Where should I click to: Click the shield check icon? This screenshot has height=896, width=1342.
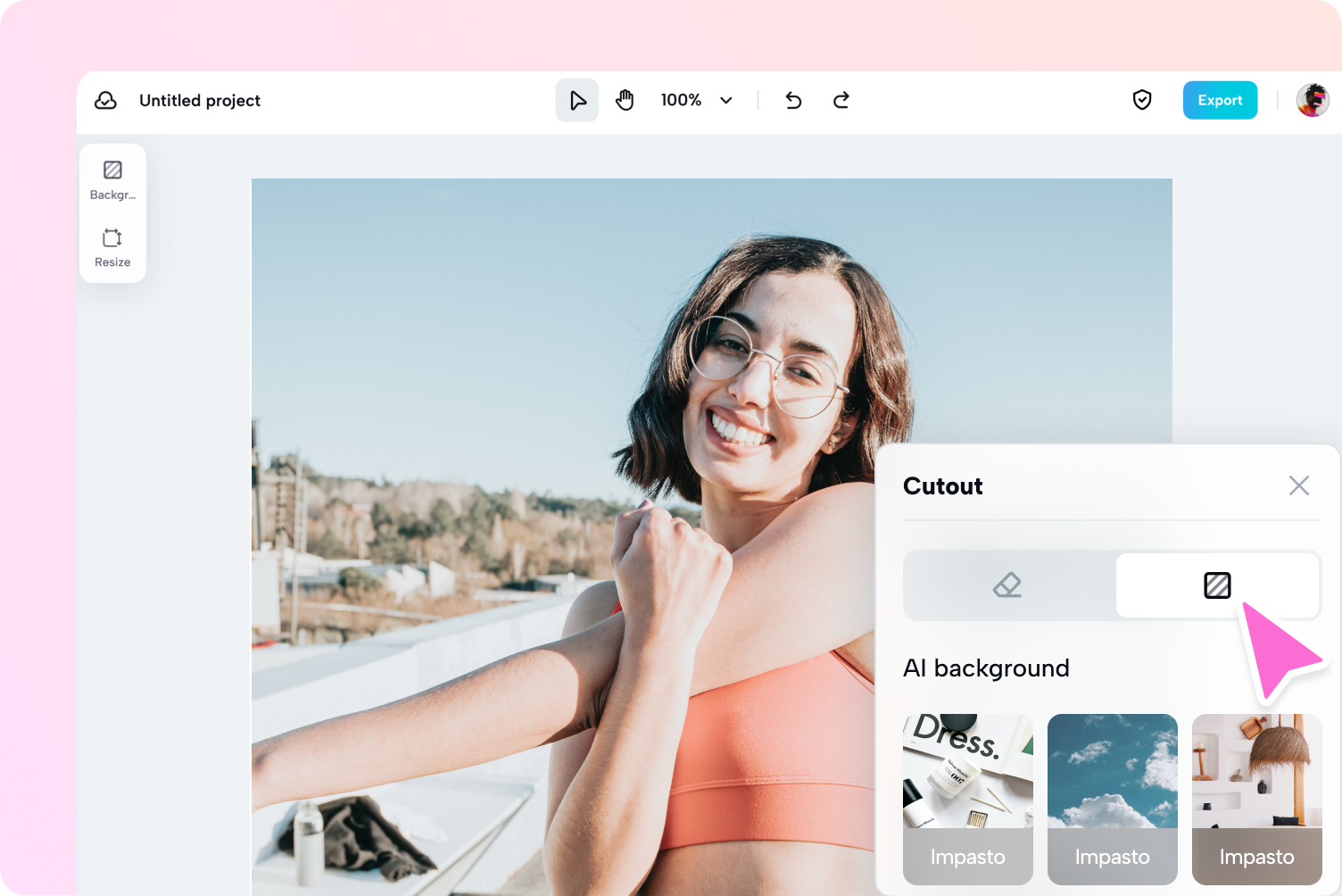point(1142,100)
